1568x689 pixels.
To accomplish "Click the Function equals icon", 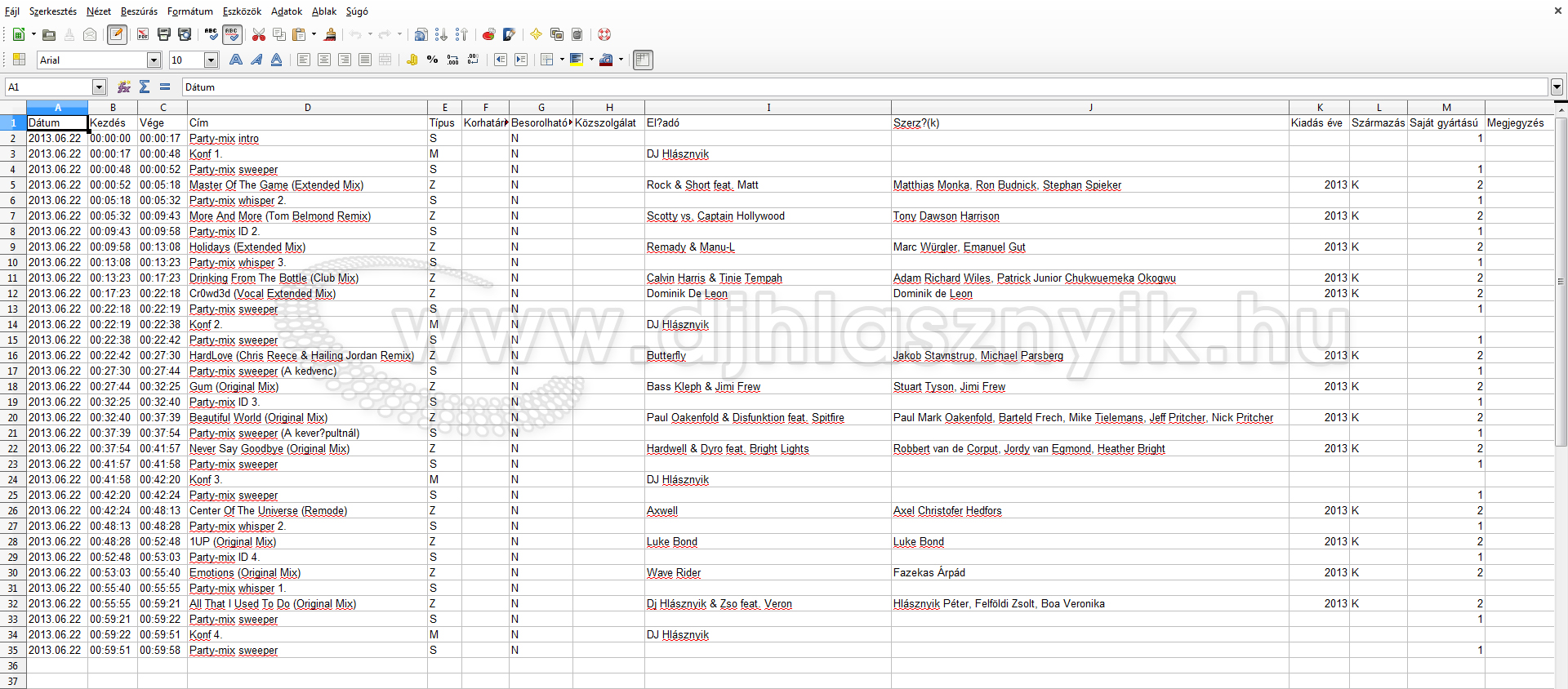I will (165, 87).
